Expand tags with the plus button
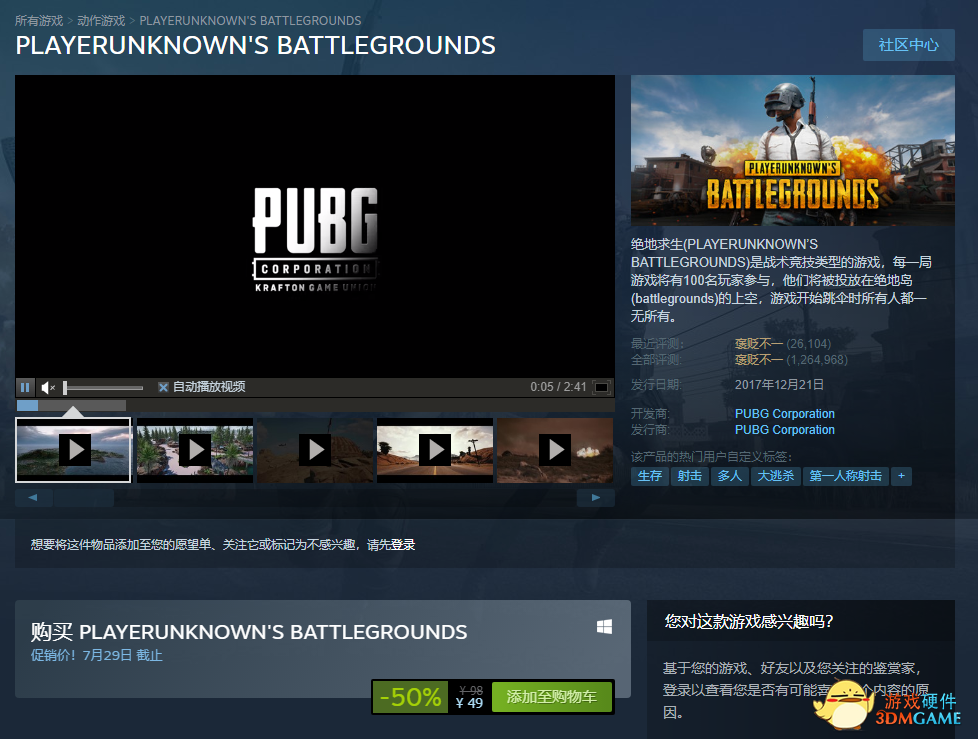Viewport: 978px width, 739px height. pos(901,476)
